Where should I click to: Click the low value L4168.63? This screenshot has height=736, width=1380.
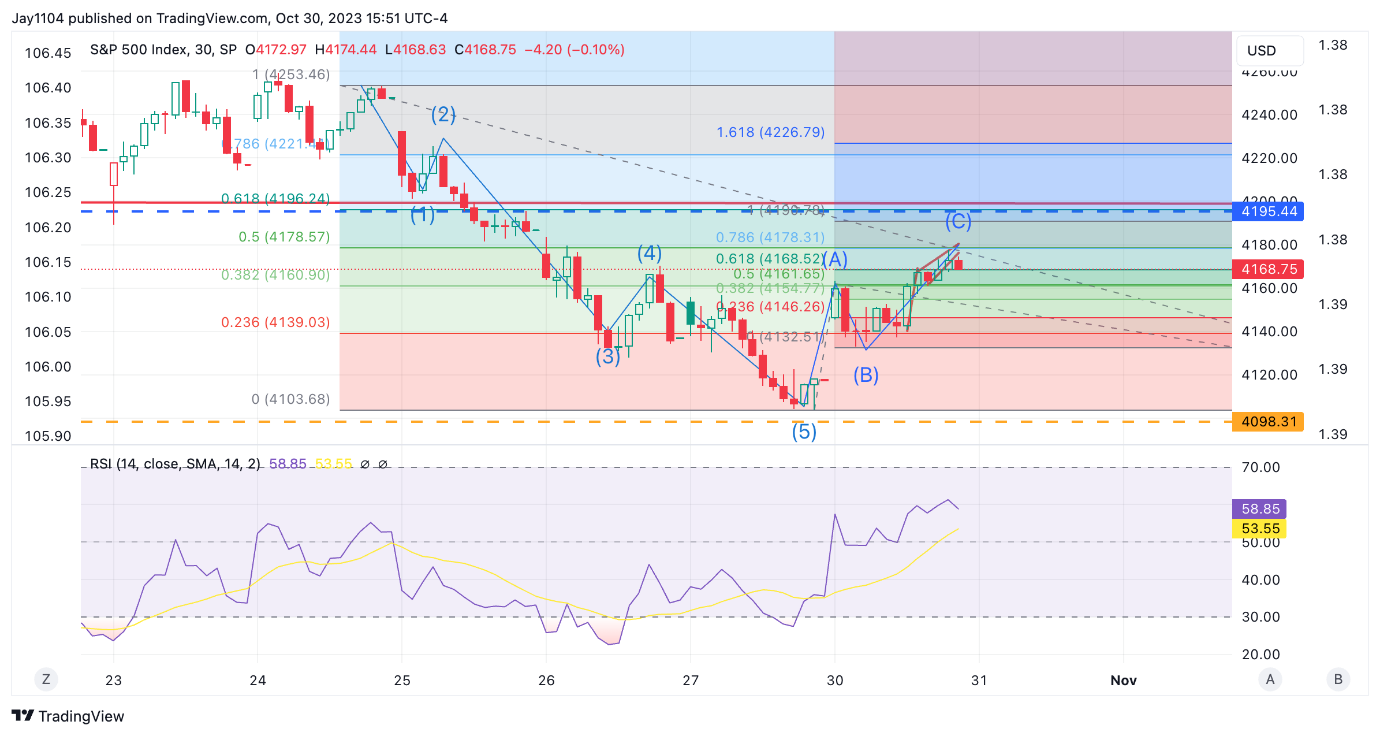(415, 49)
